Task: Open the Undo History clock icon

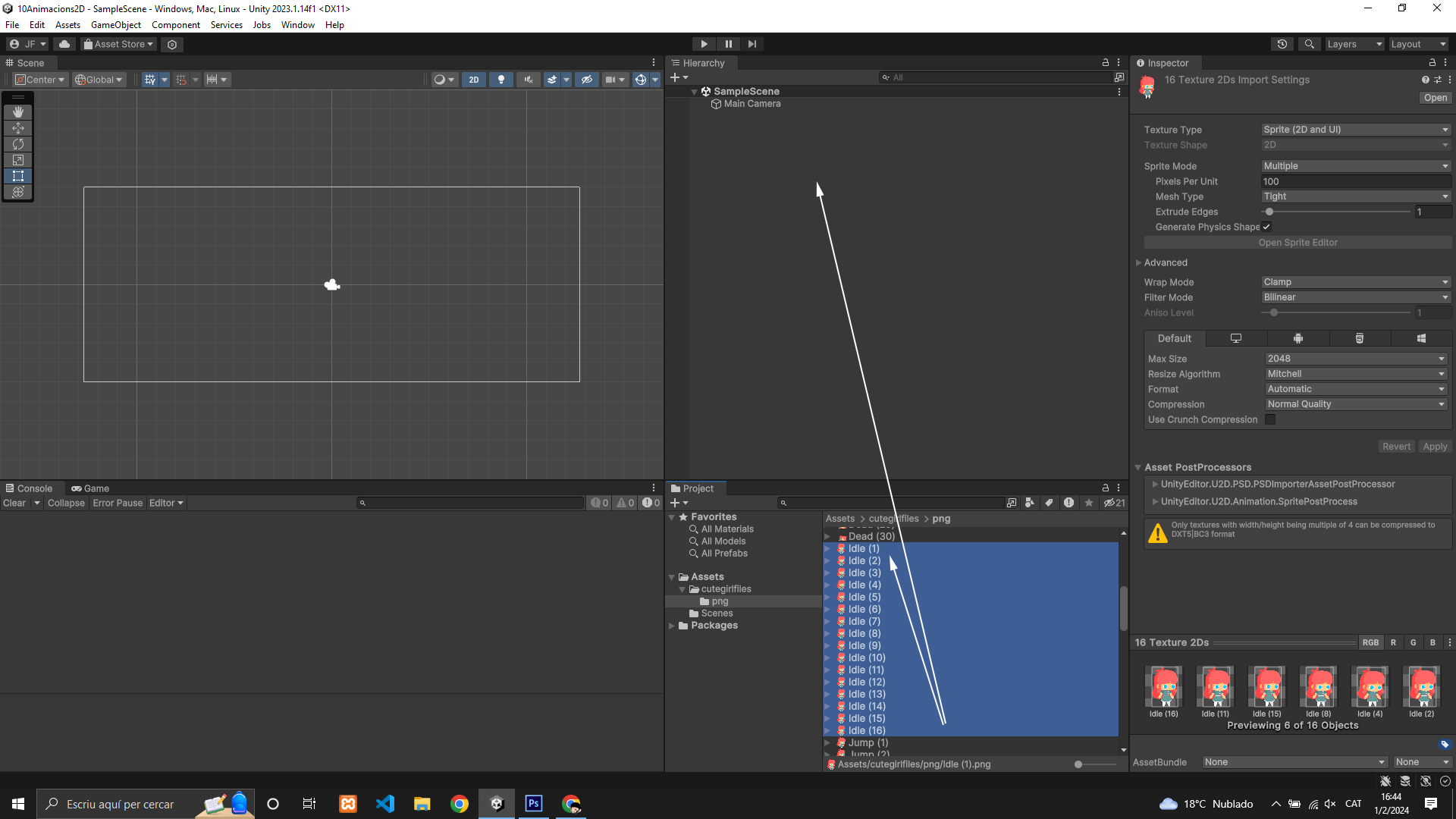Action: [x=1282, y=44]
